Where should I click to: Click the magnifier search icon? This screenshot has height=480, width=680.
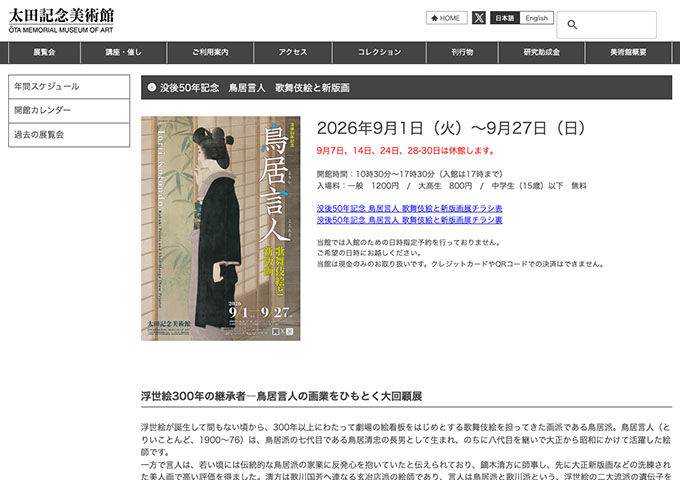[572, 25]
